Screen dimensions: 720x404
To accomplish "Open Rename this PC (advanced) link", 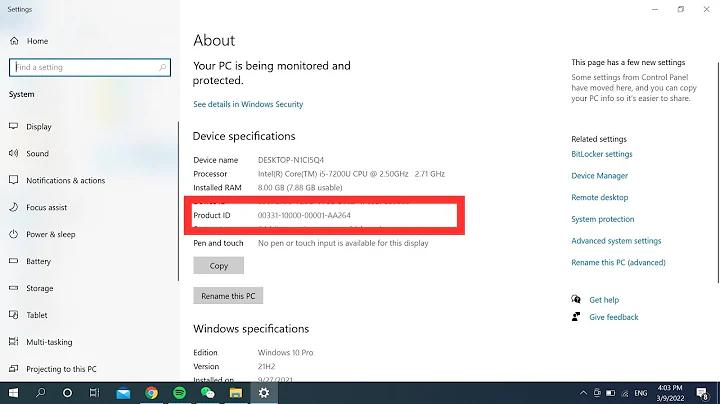I will point(618,263).
